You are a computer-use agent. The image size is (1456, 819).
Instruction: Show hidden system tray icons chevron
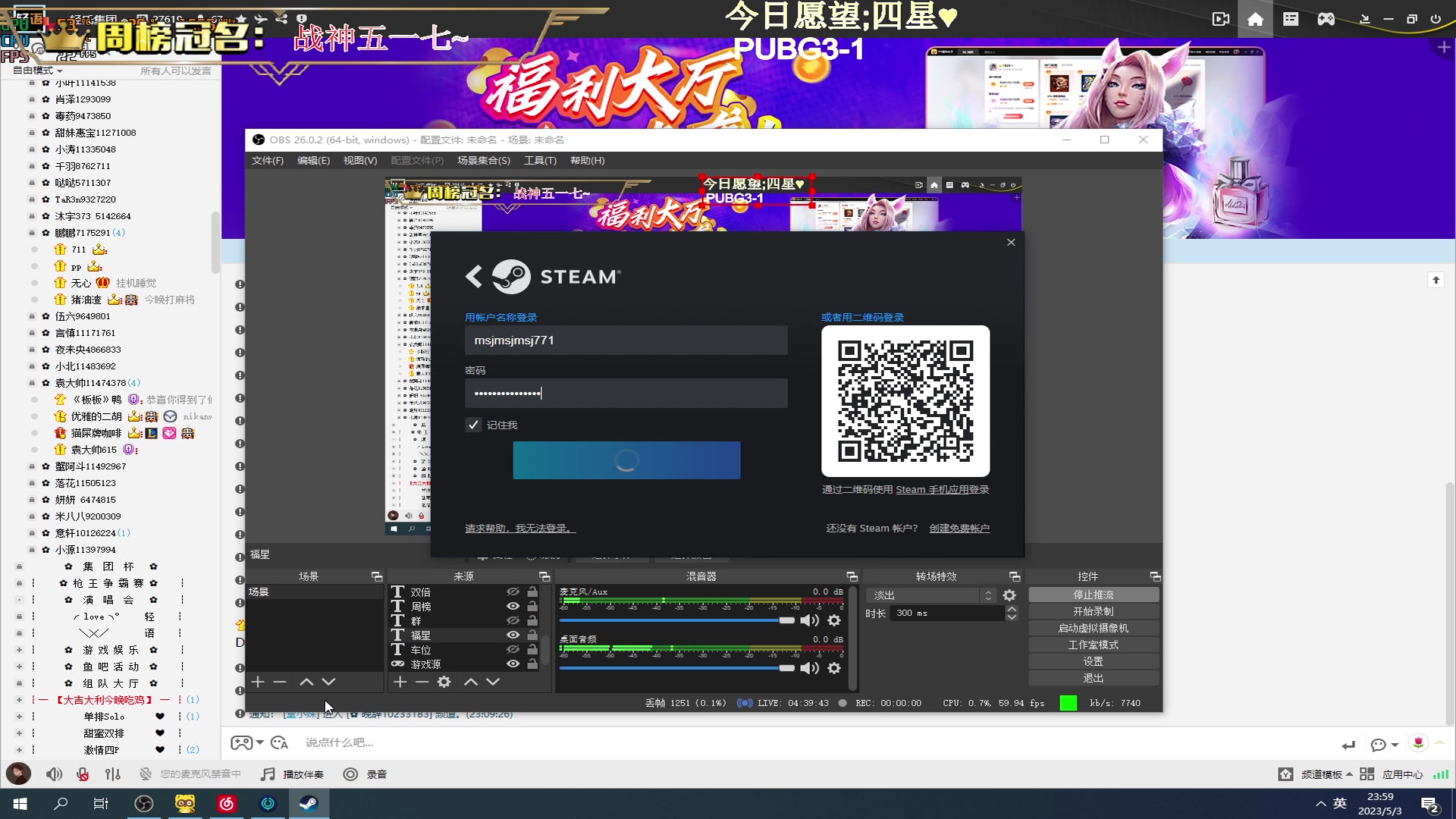1321,804
